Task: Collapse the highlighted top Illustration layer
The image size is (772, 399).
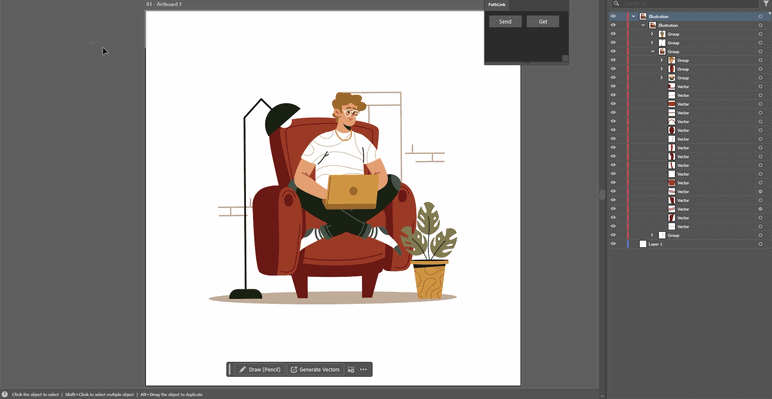Action: [x=634, y=17]
